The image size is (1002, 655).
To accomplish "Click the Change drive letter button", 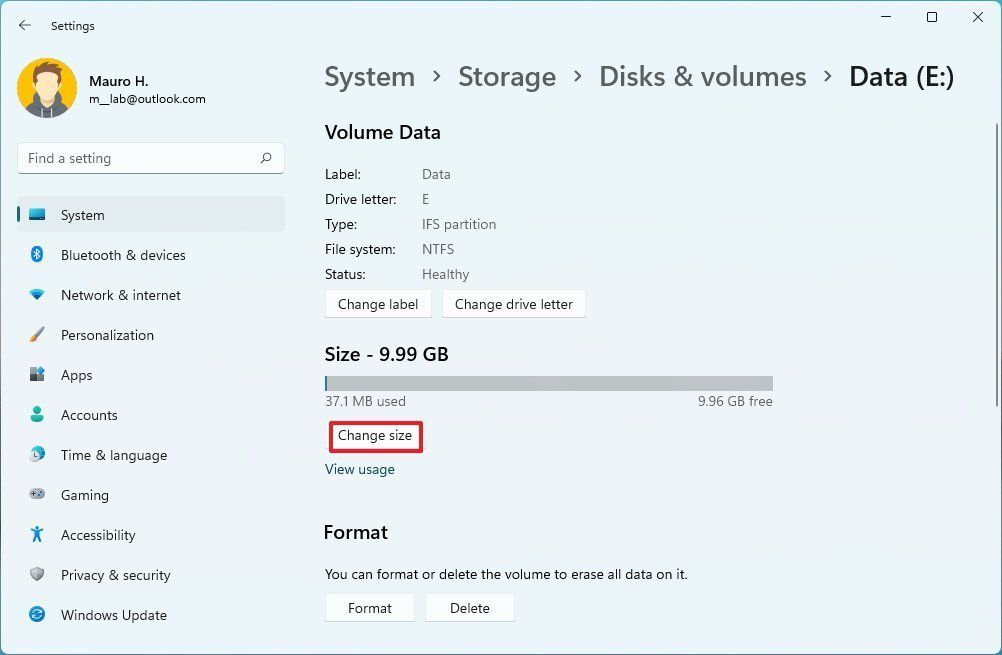I will (513, 304).
